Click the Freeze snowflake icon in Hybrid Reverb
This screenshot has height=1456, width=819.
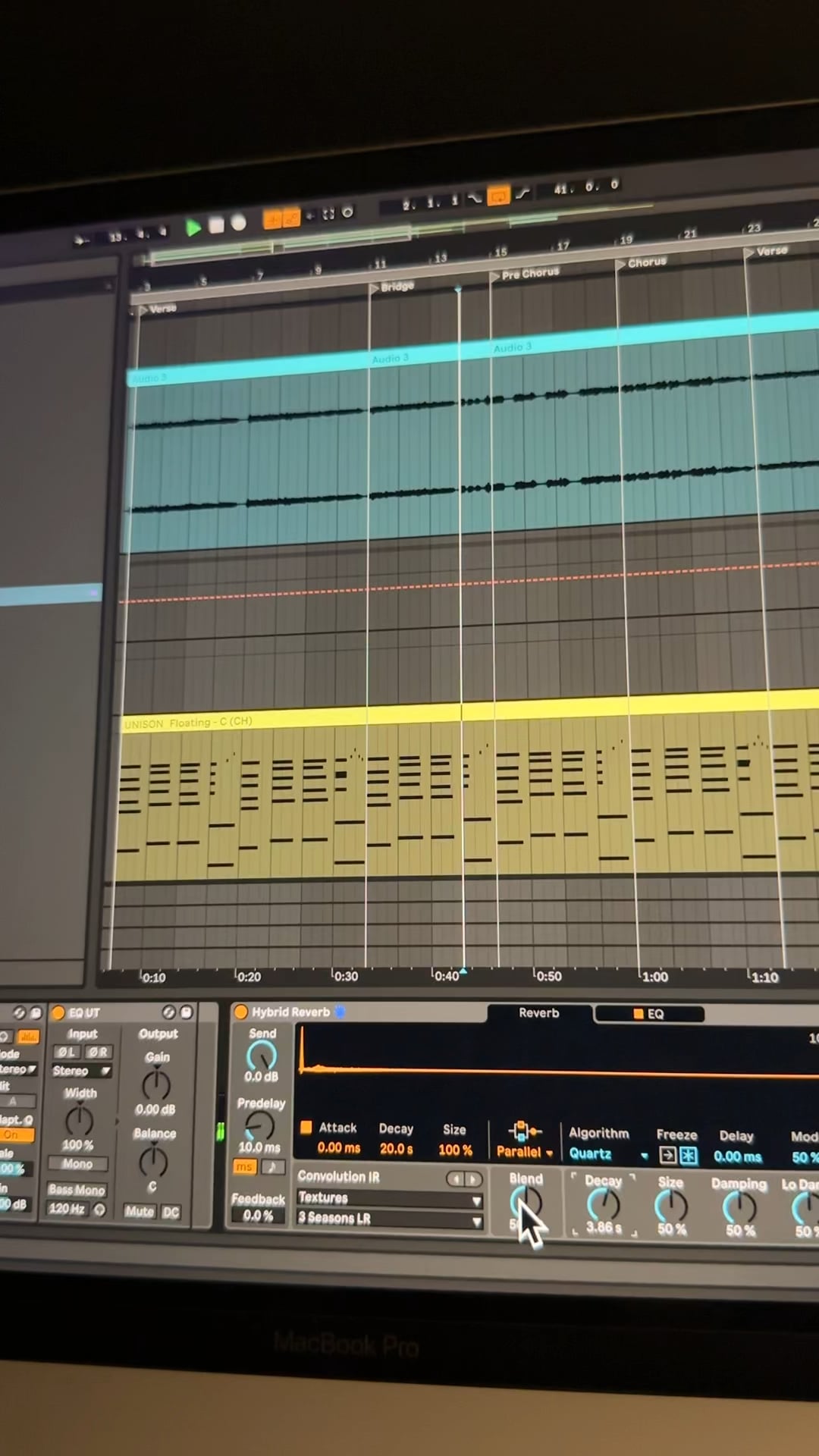pos(688,1155)
